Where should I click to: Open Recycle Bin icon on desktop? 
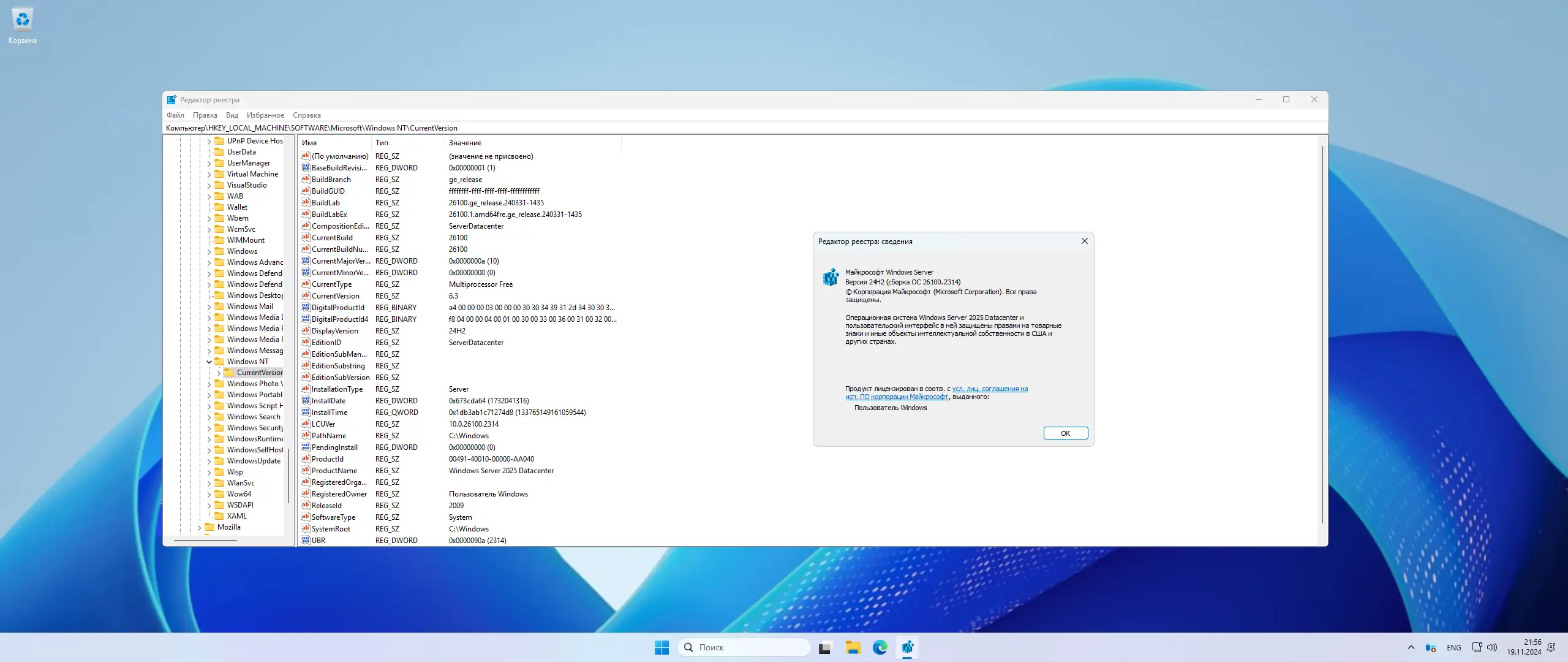(23, 20)
